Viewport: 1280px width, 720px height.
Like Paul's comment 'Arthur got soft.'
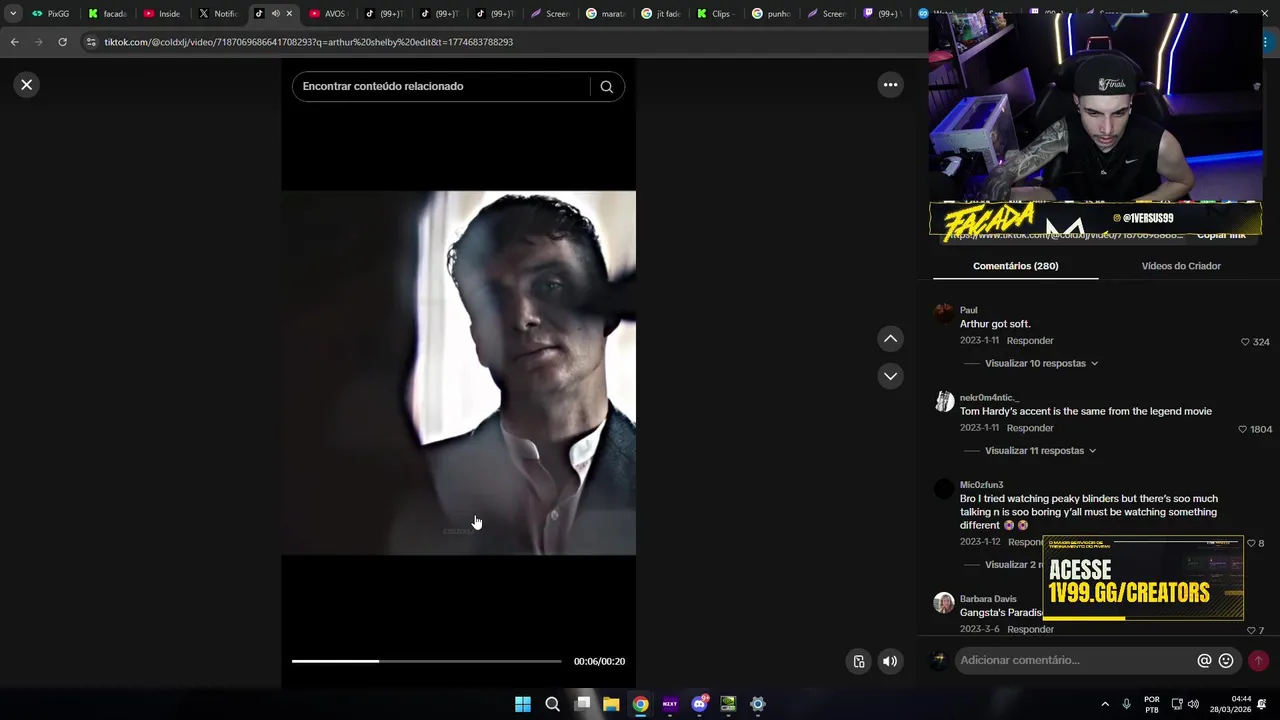1245,342
